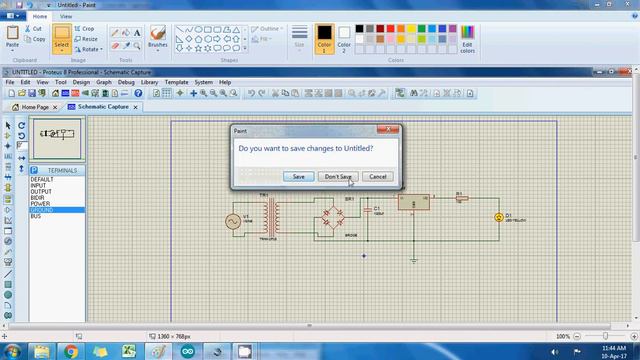Choose the five-point star shape
The height and width of the screenshot is (360, 640).
(x=198, y=48)
